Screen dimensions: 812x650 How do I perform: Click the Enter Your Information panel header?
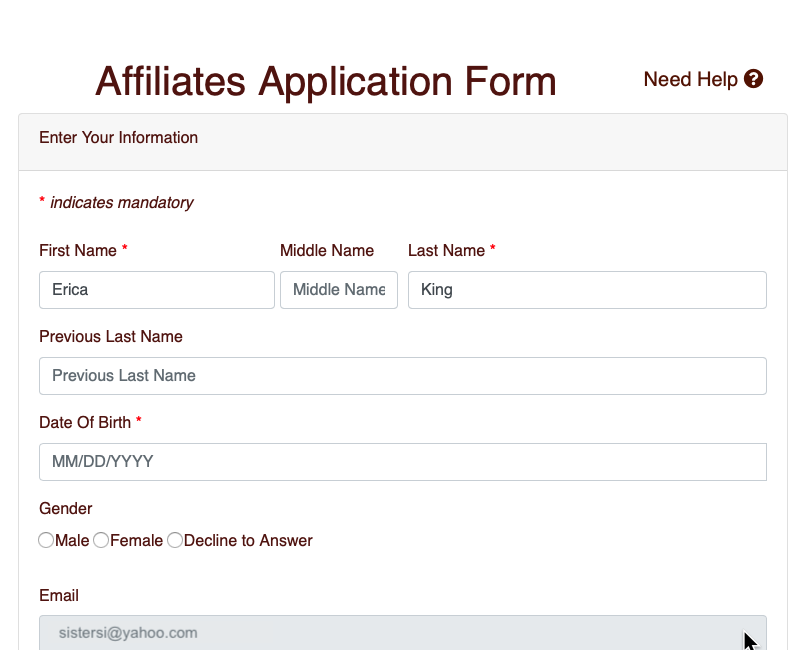tap(118, 138)
